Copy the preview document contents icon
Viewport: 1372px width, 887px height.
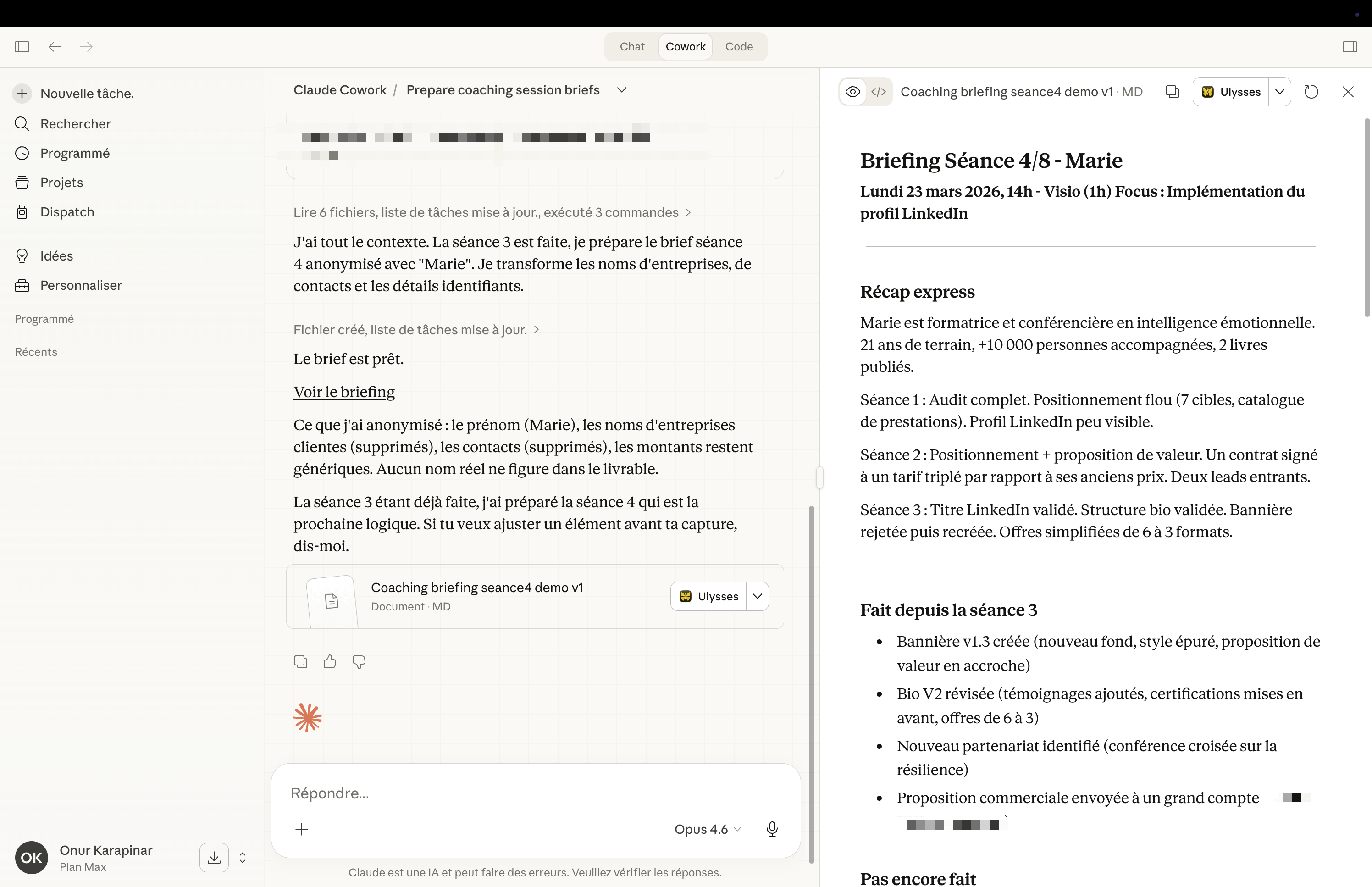coord(1172,92)
